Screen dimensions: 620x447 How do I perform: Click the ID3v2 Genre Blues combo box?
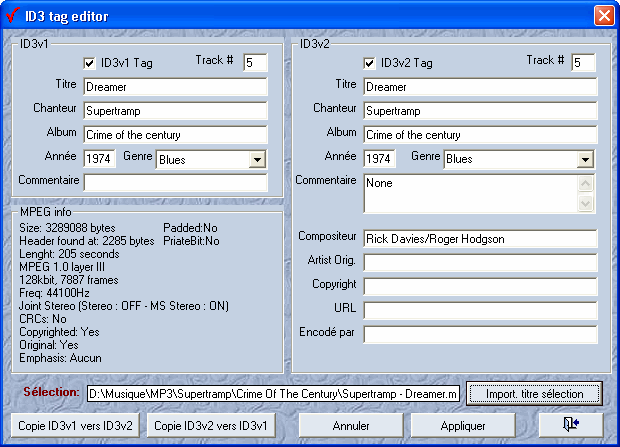tap(519, 159)
